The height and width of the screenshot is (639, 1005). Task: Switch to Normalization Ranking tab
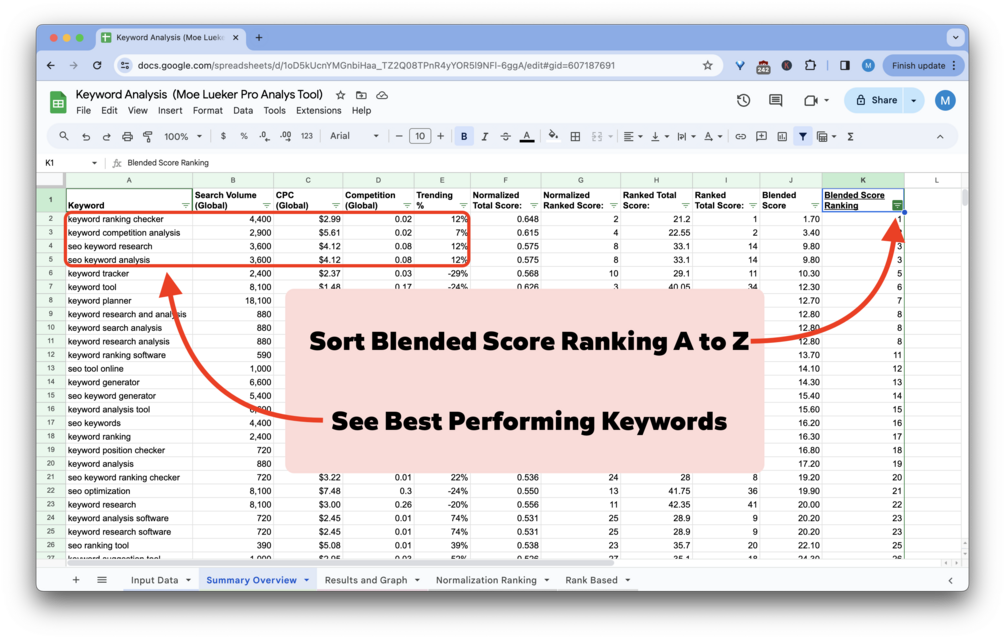[486, 580]
